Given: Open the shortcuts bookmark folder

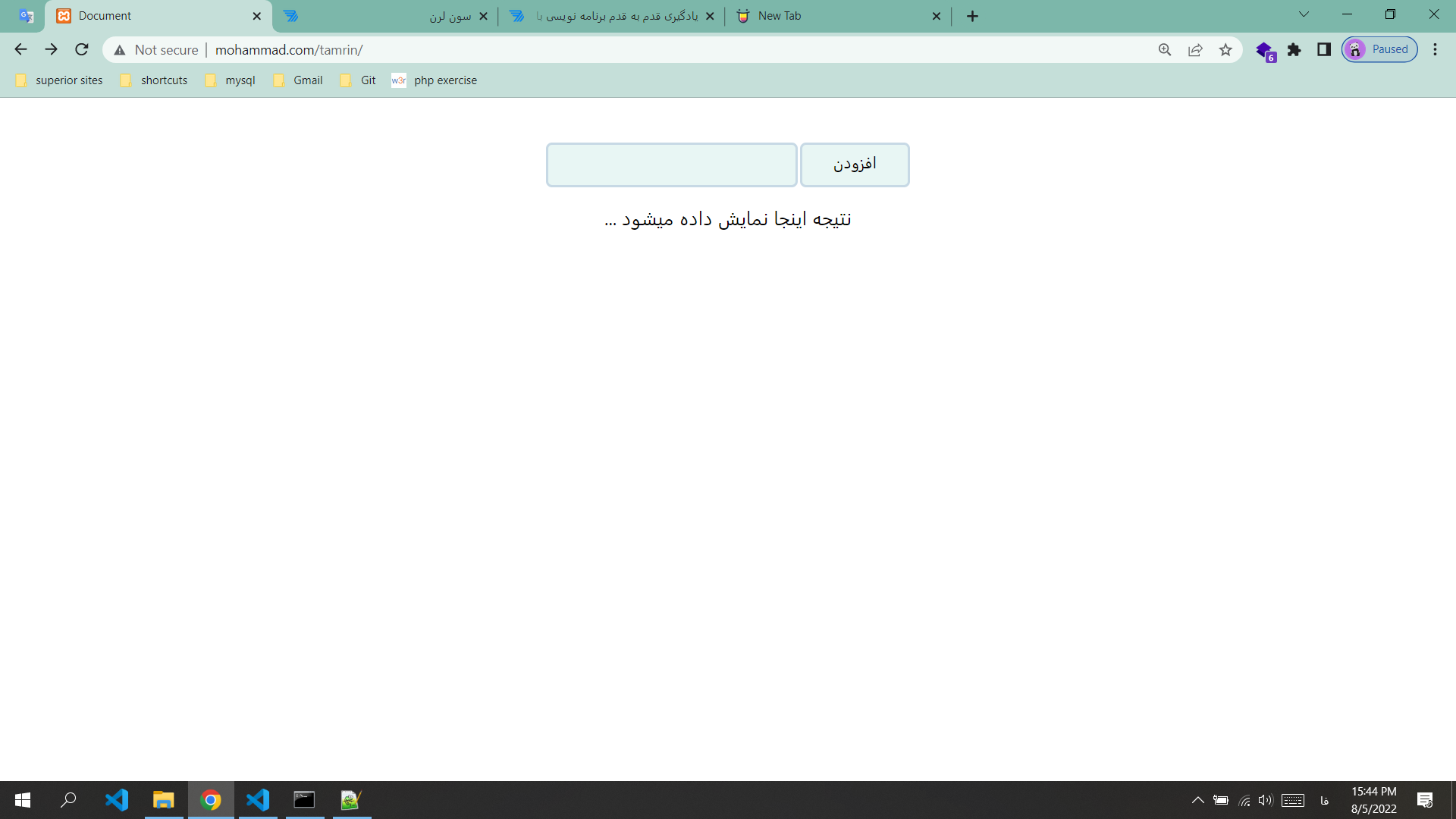Looking at the screenshot, I should coord(154,80).
